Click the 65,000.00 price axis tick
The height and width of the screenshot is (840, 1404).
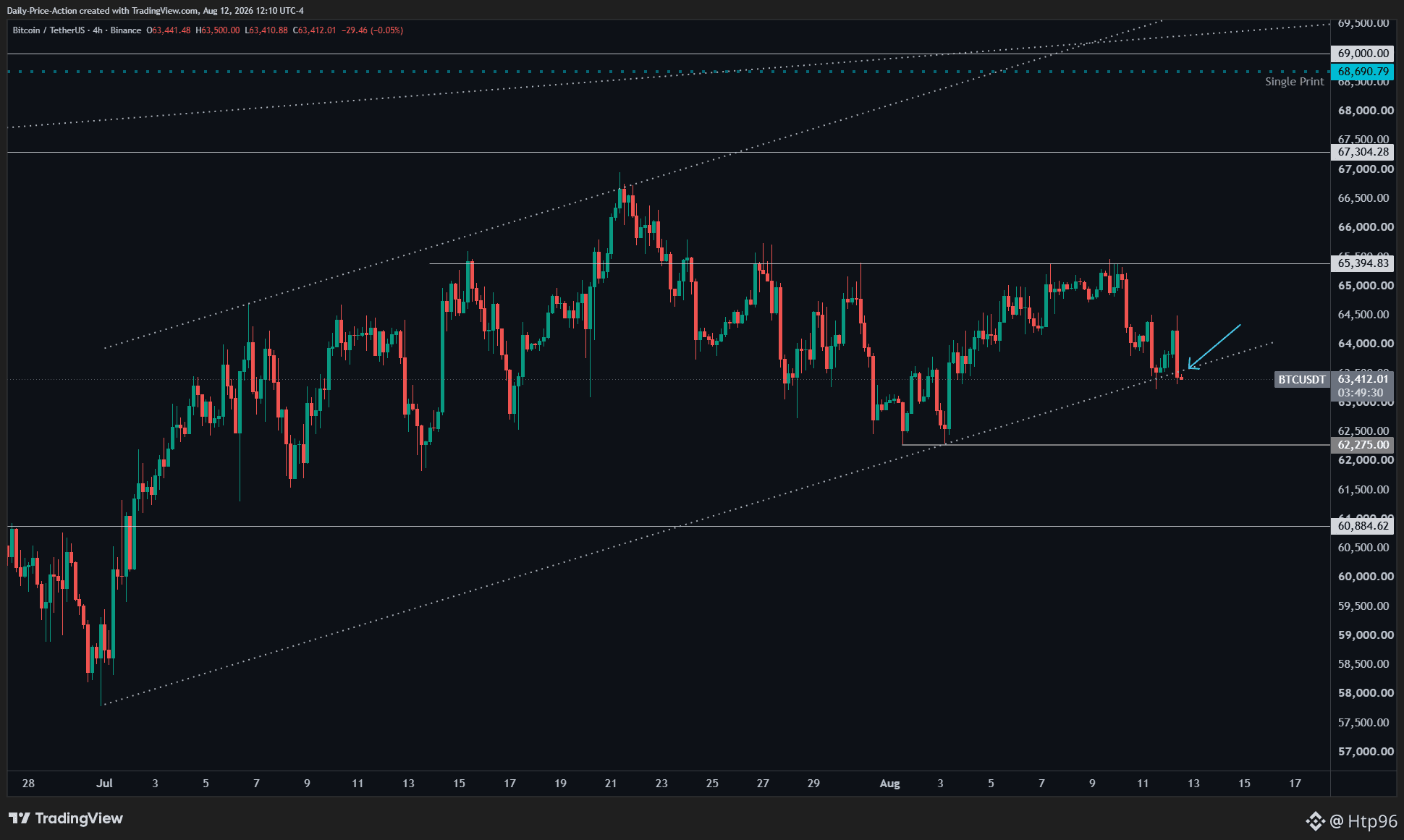point(1366,286)
